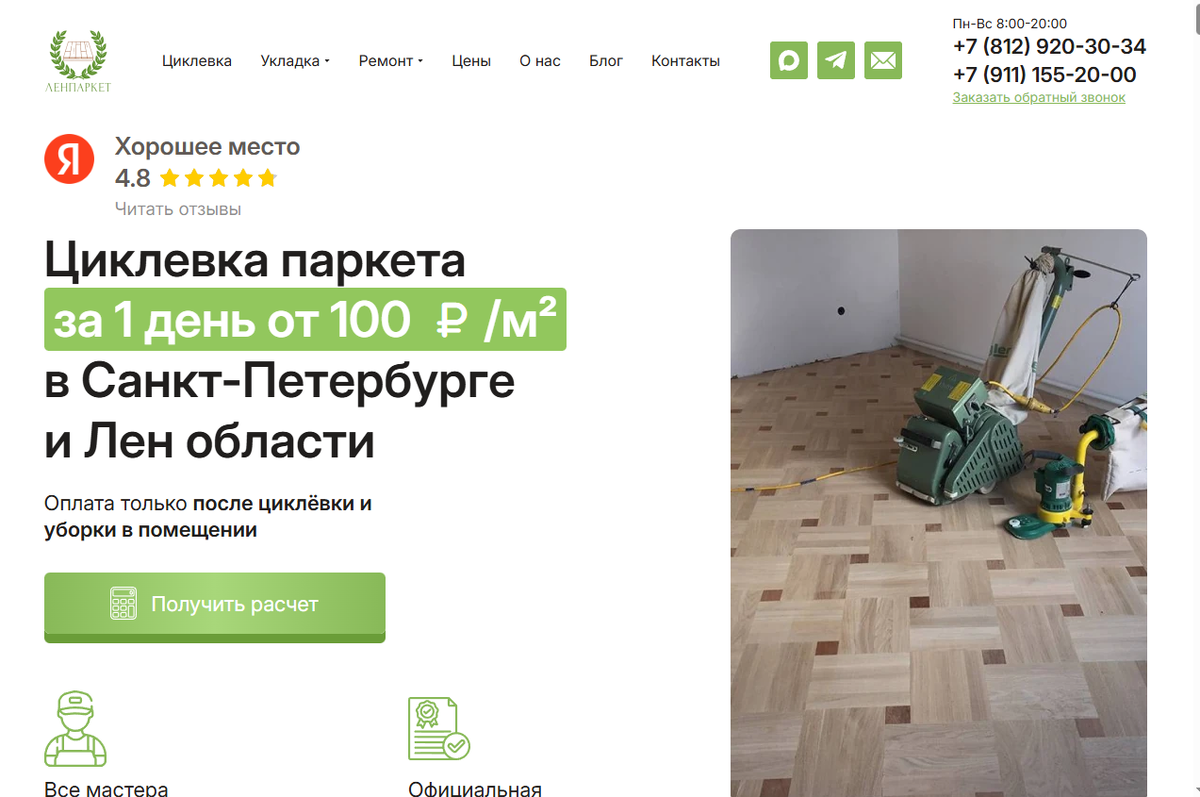Click the calculator icon on the green button
Viewport: 1200px width, 797px height.
[x=124, y=604]
